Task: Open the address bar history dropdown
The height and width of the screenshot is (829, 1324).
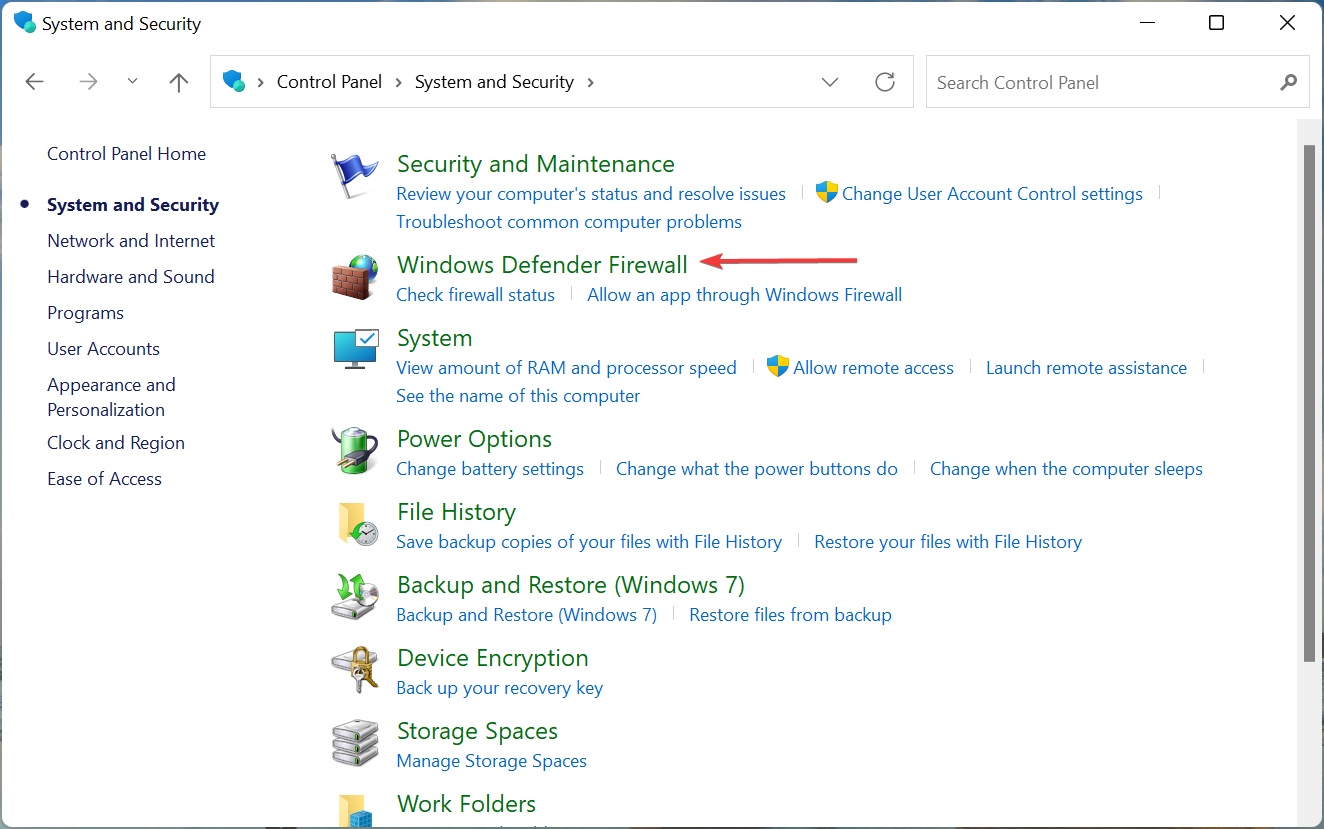Action: [830, 82]
